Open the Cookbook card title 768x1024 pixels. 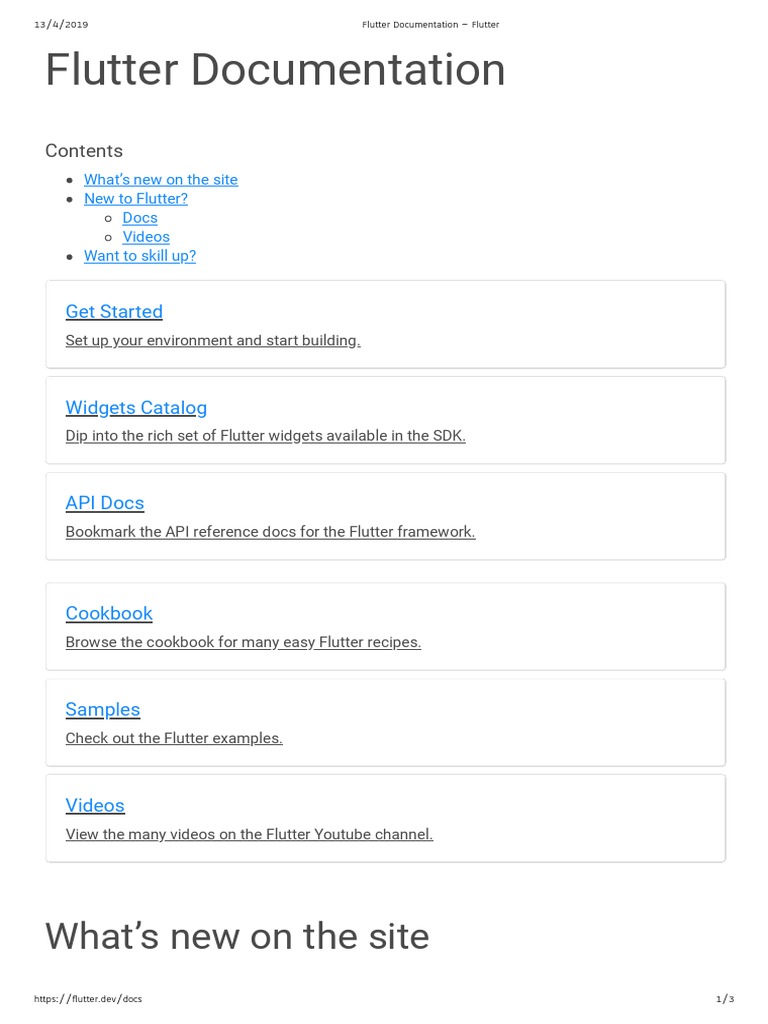tap(109, 614)
